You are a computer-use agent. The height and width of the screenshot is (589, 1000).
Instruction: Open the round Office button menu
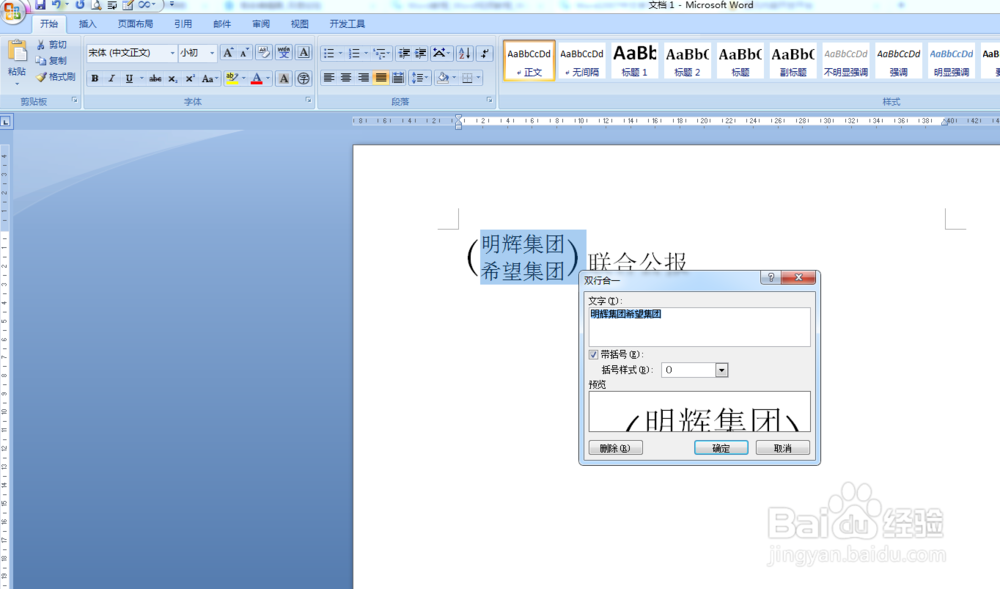click(12, 12)
